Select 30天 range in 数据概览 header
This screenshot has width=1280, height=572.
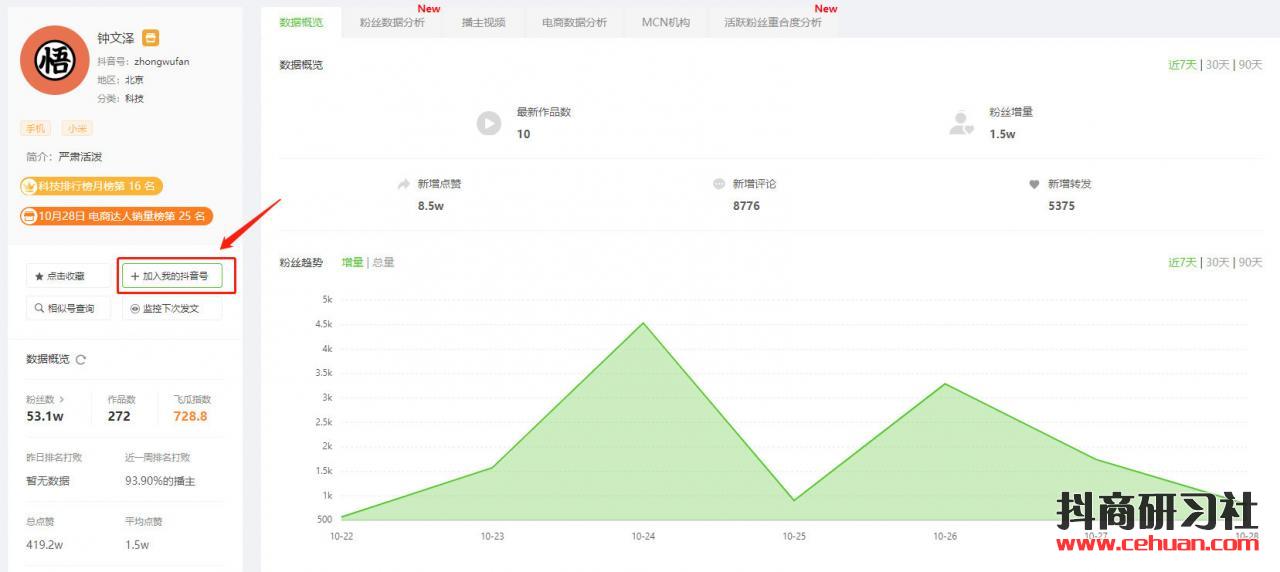1217,65
